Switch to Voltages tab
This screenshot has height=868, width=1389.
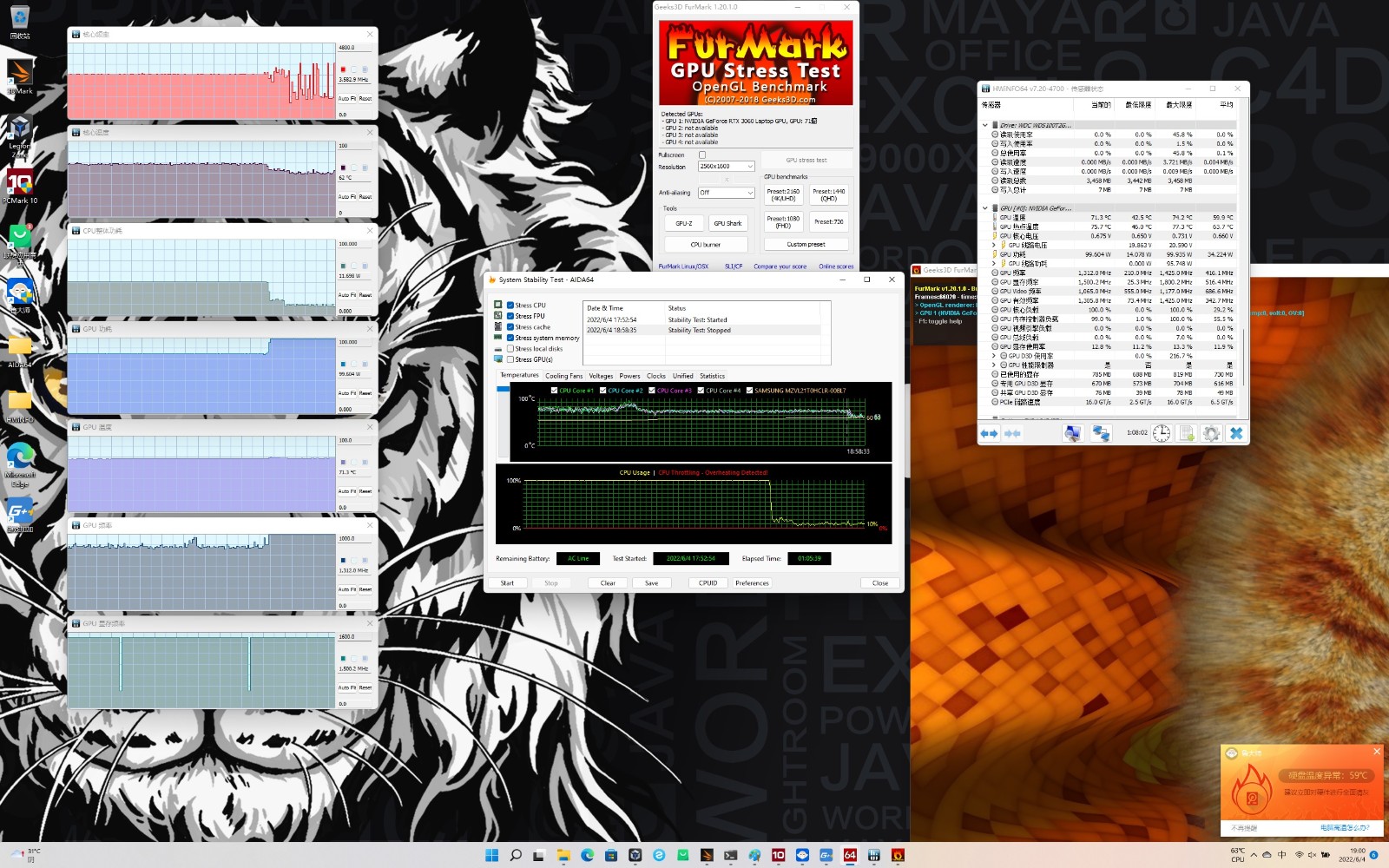click(601, 376)
